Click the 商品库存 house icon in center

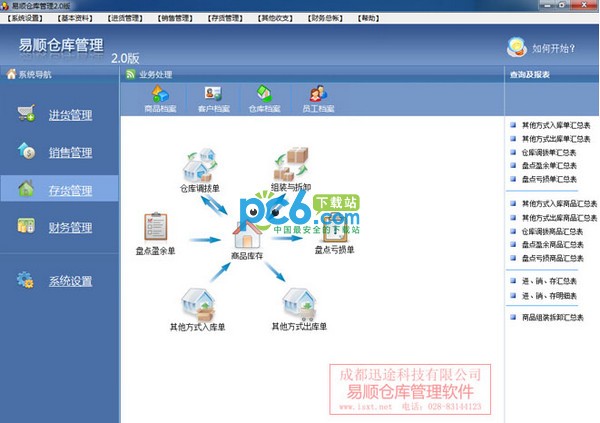247,234
